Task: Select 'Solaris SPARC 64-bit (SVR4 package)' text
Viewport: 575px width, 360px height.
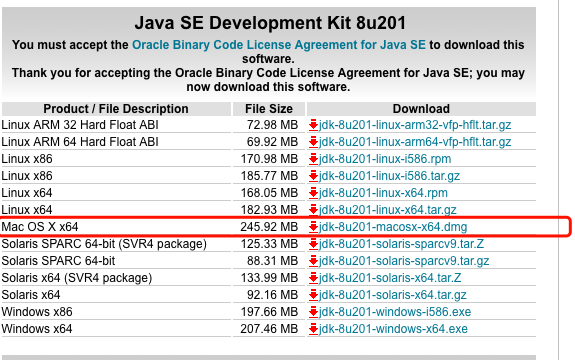Action: pos(104,244)
